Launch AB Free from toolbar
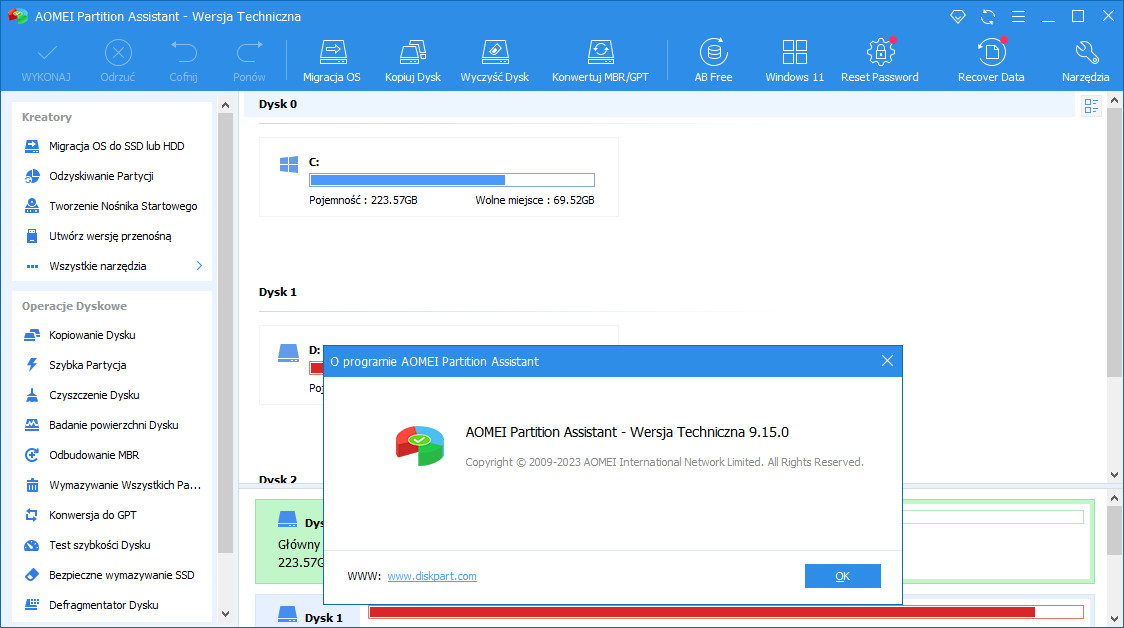This screenshot has width=1124, height=628. (x=713, y=61)
